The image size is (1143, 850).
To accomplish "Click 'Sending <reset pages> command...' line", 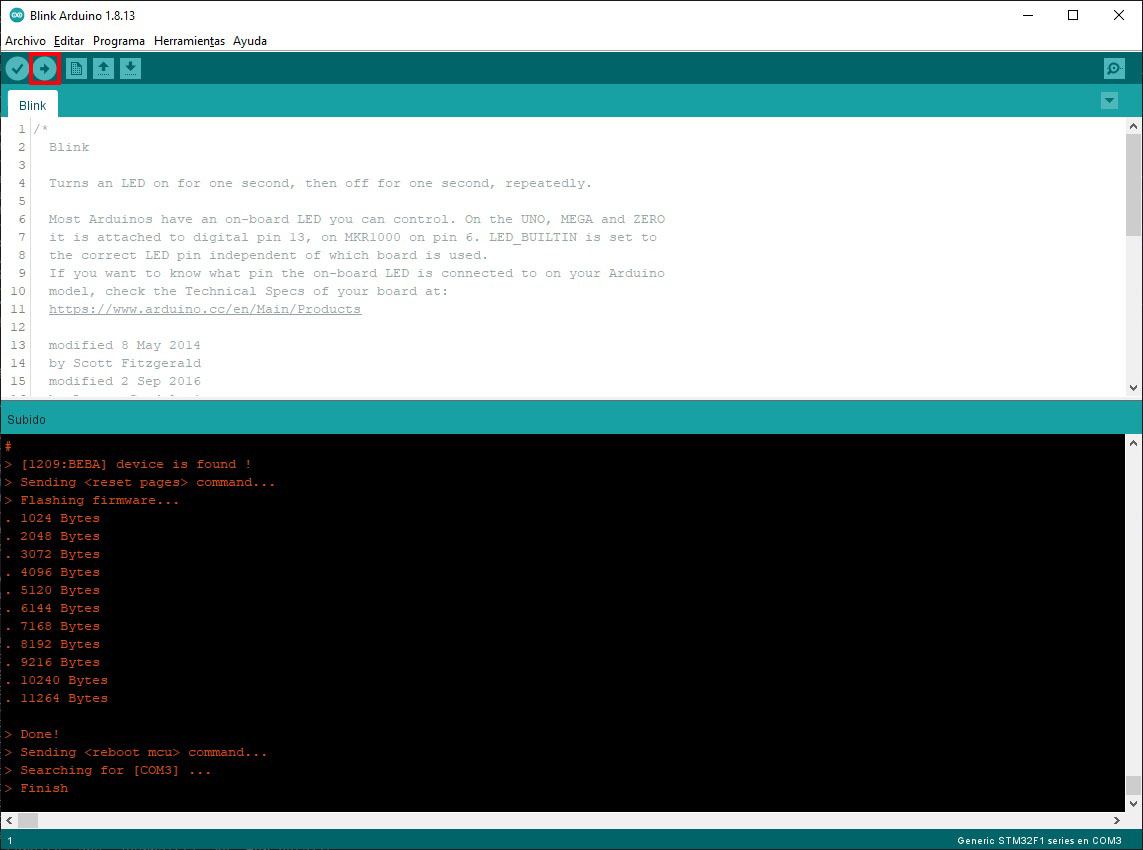I will coord(140,483).
